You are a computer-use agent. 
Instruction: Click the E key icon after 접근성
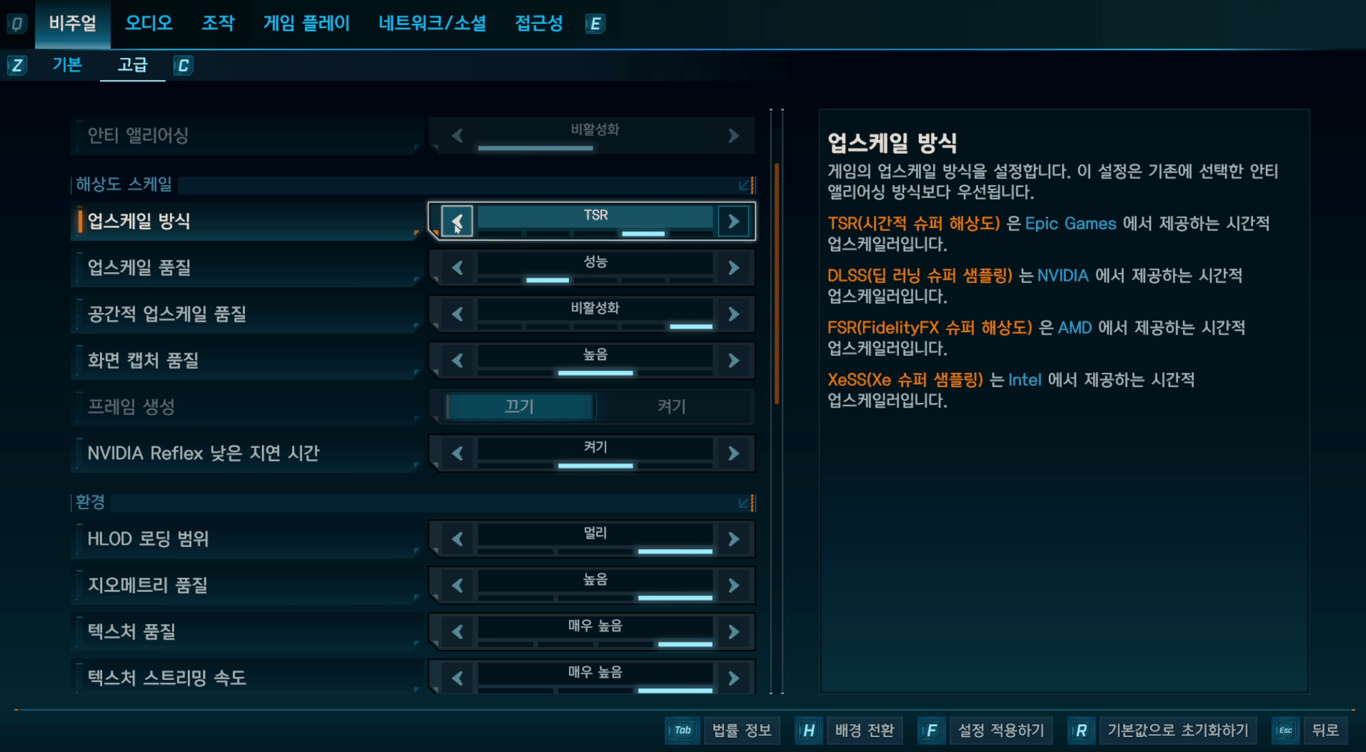point(595,24)
